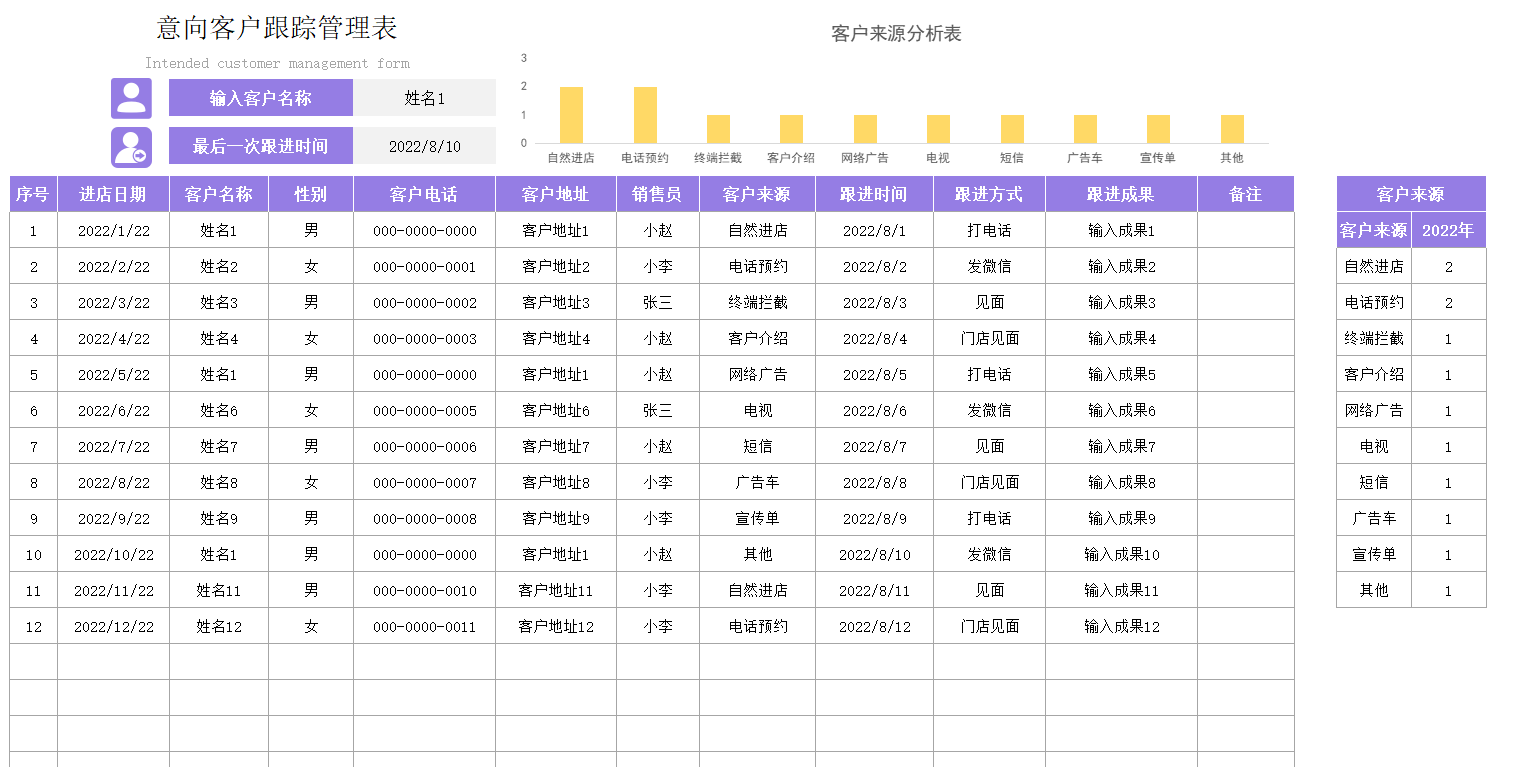Viewport: 1530px width, 767px height.
Task: Select the source cell 网络广告 in row 5
Action: click(757, 374)
